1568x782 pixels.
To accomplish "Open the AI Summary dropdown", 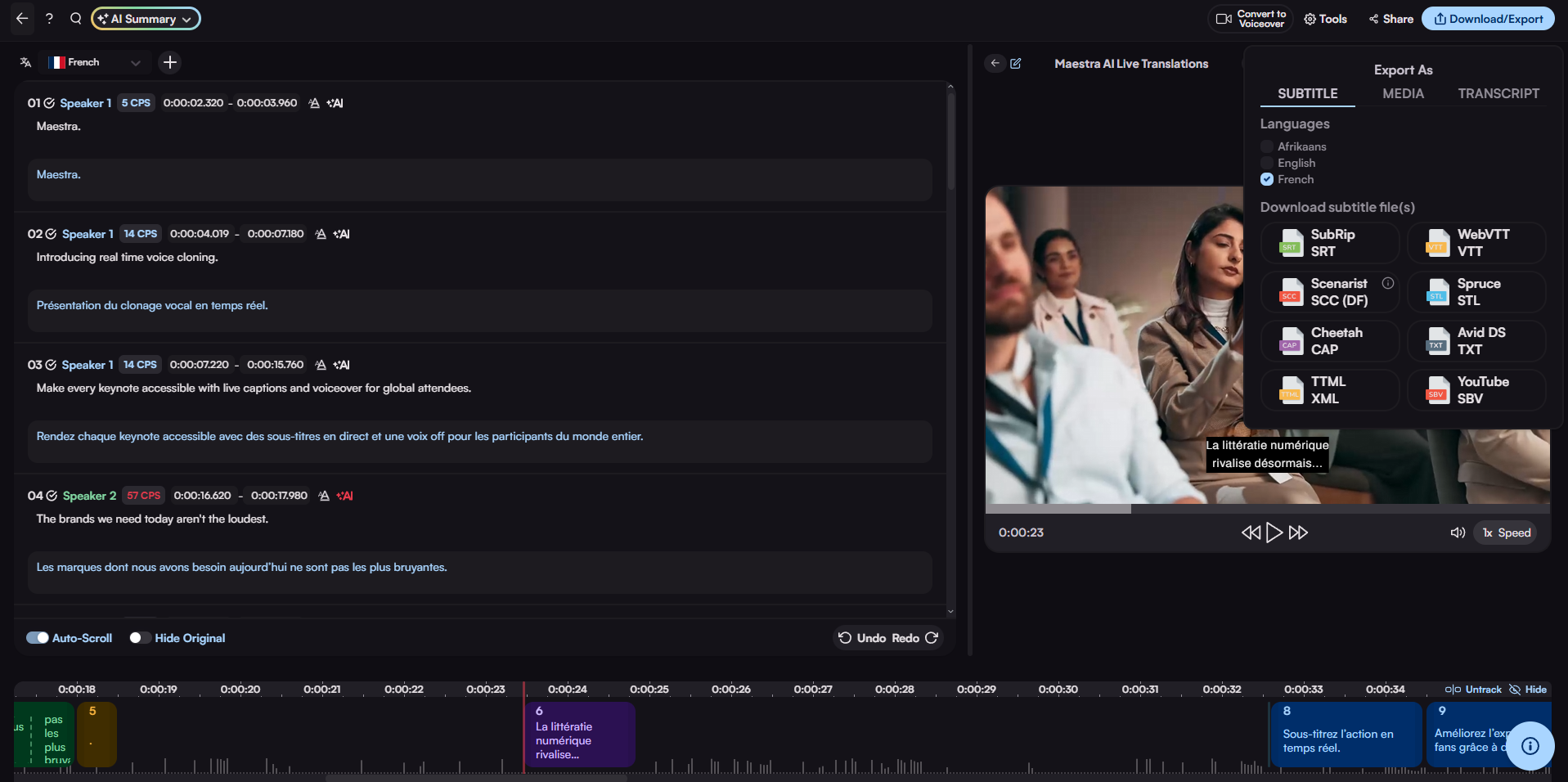I will [x=146, y=19].
